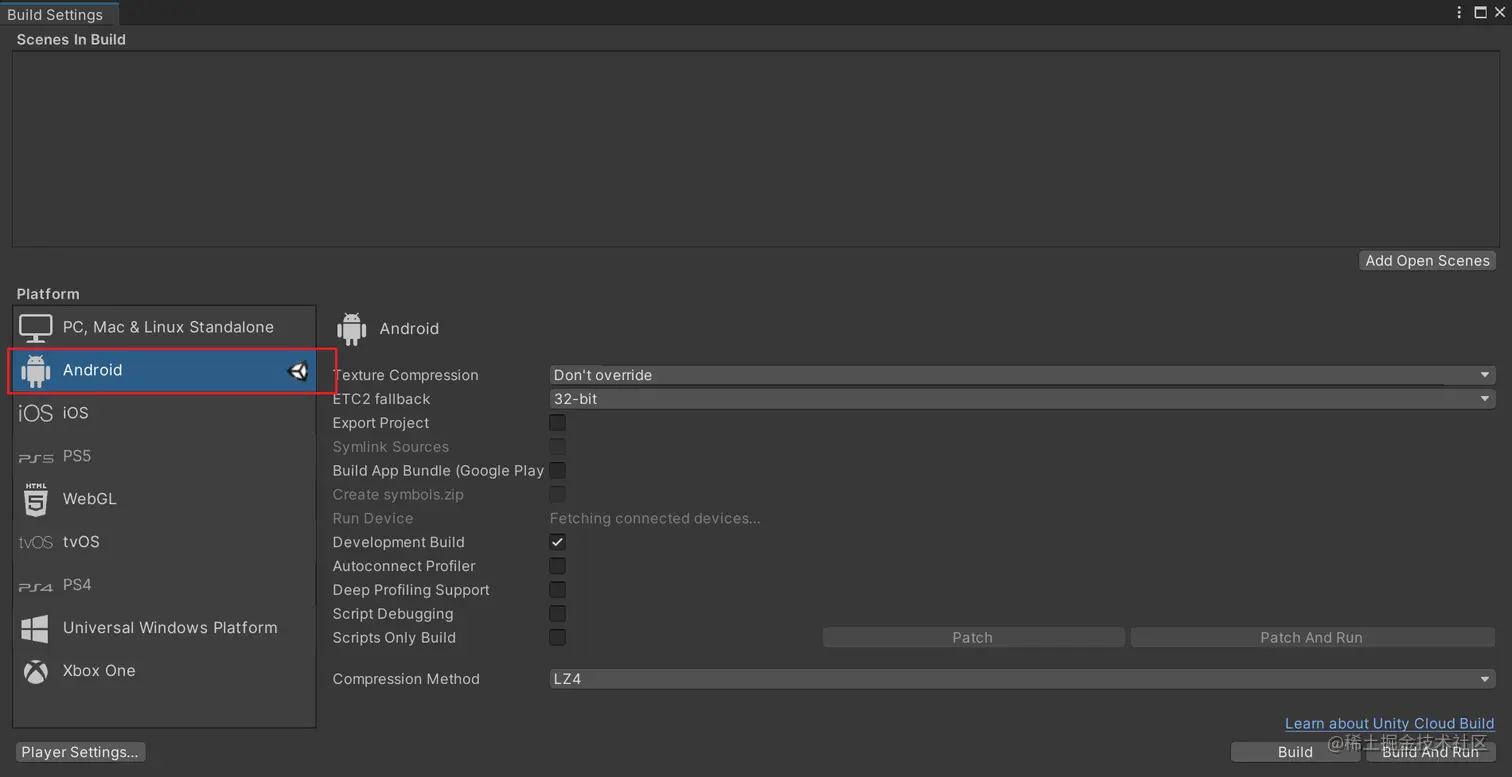Select the Xbox One logo icon
1512x777 pixels.
point(36,671)
